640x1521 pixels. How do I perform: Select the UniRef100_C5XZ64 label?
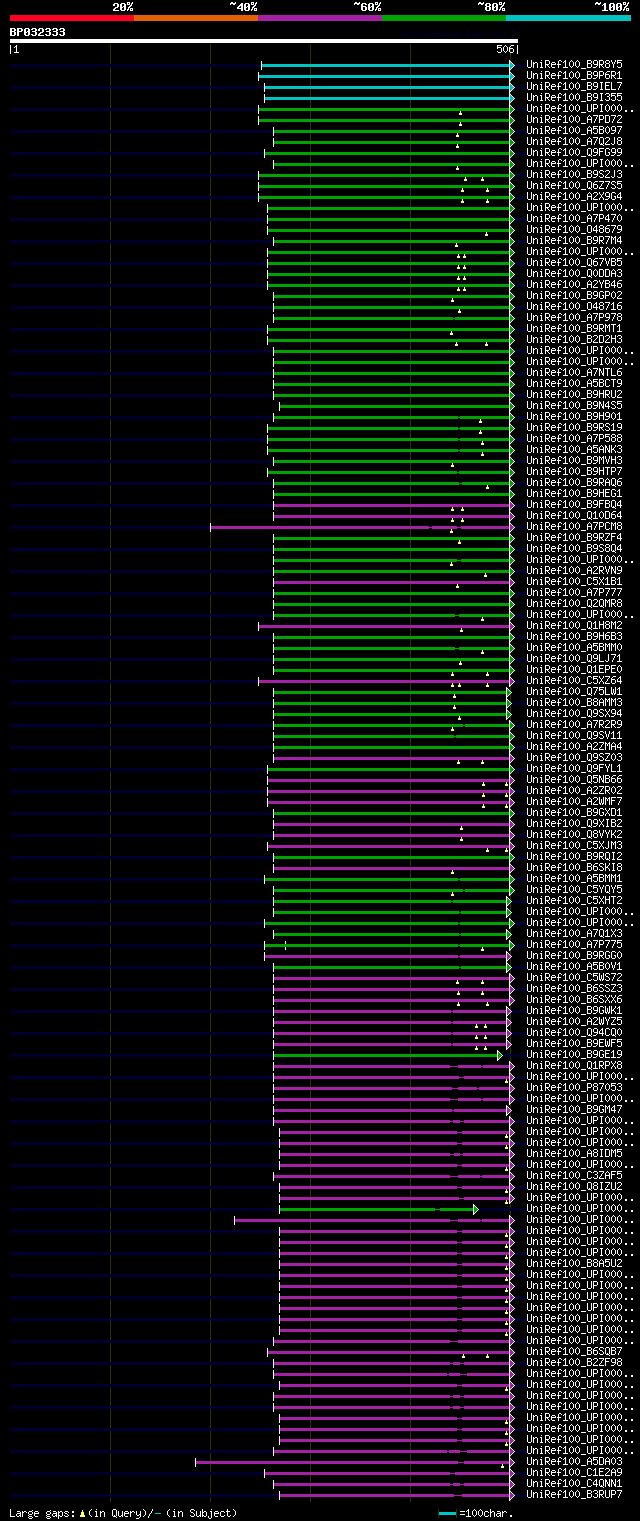pyautogui.click(x=574, y=680)
